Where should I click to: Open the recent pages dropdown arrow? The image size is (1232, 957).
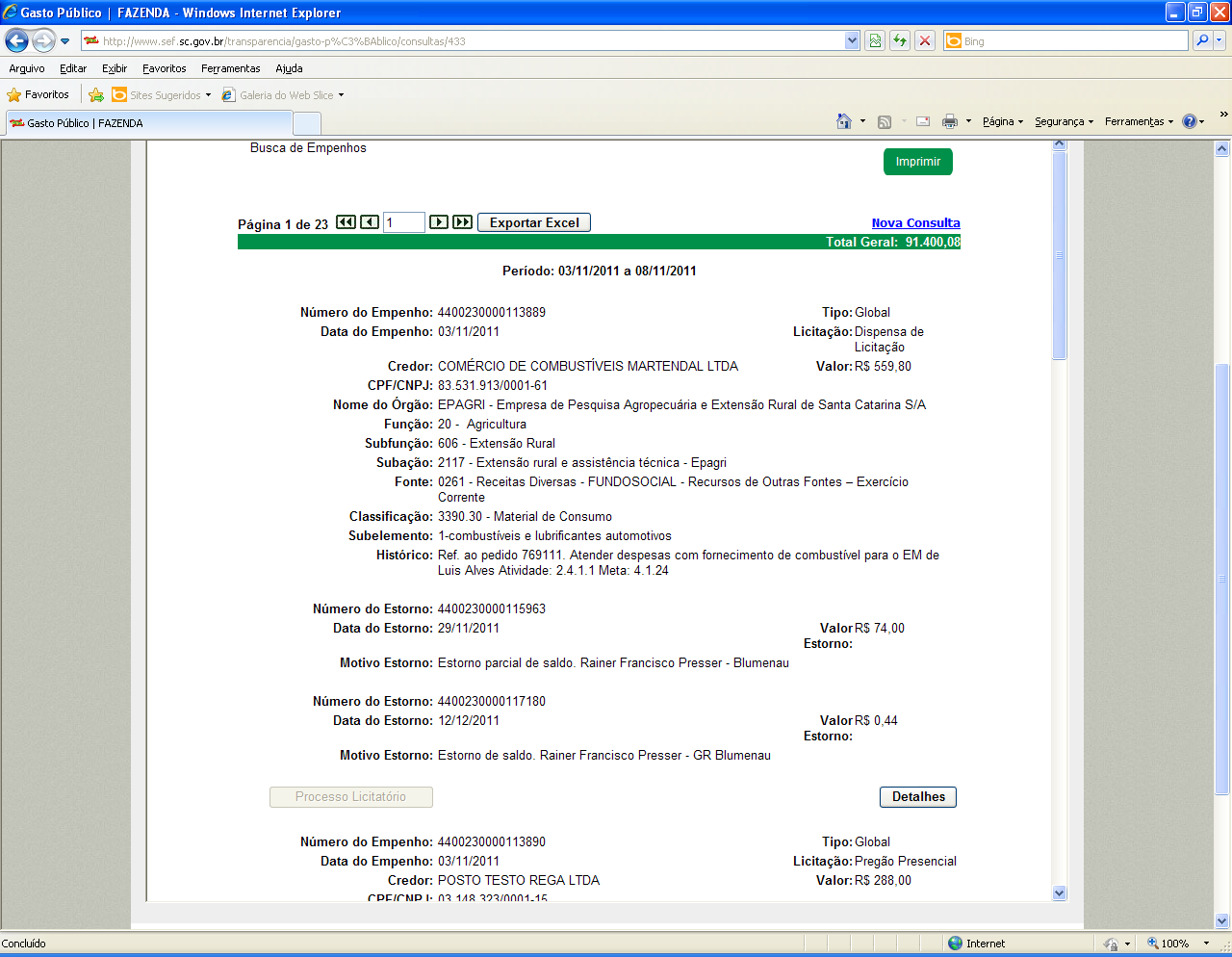64,41
